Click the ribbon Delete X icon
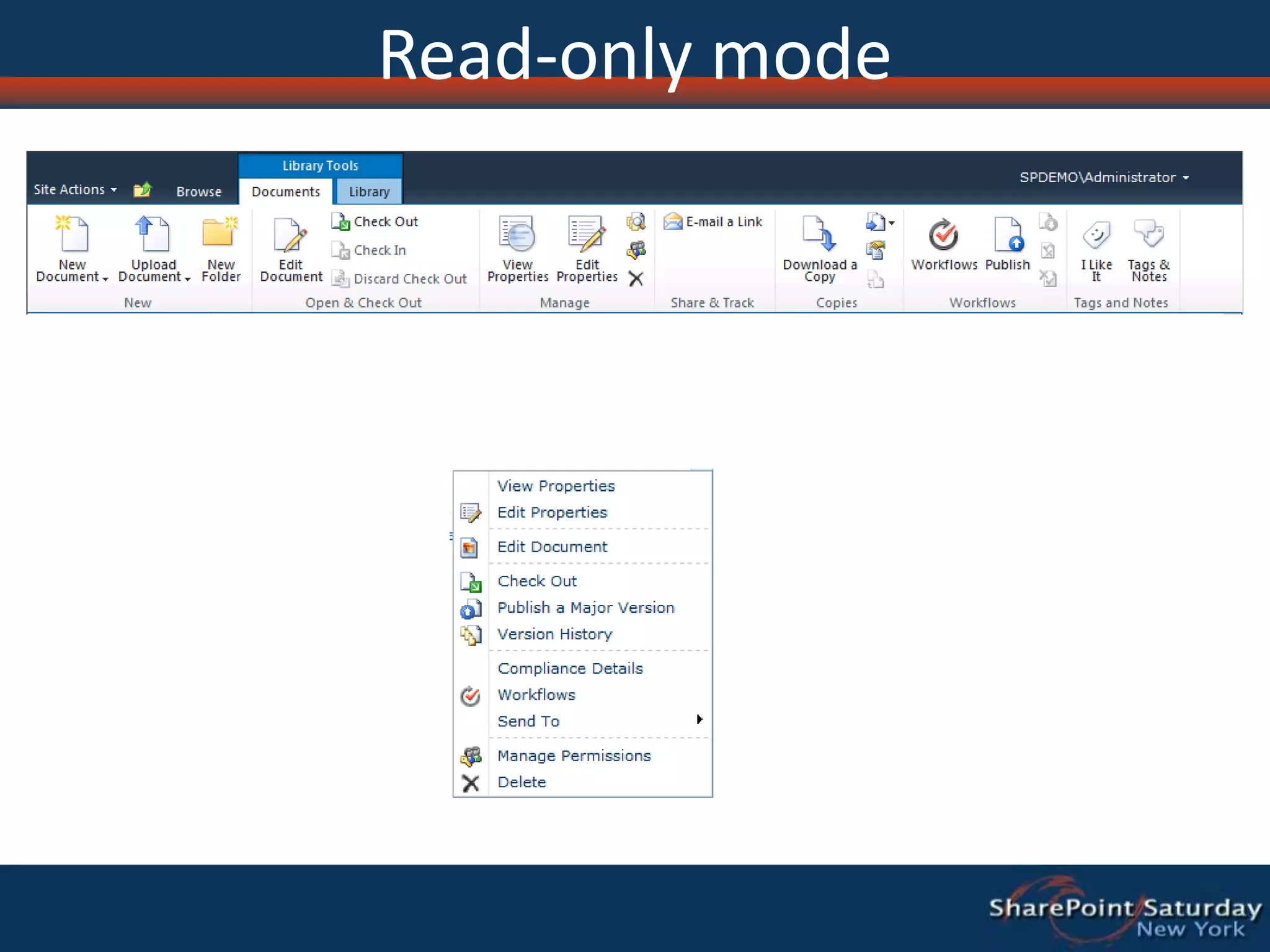This screenshot has width=1270, height=952. (x=636, y=279)
